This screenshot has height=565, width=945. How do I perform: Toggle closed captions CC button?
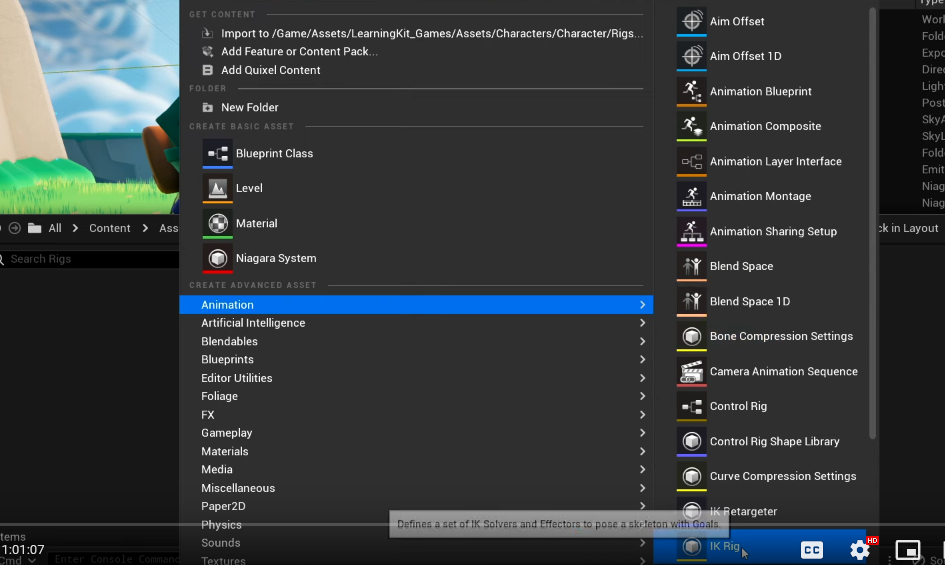point(812,549)
